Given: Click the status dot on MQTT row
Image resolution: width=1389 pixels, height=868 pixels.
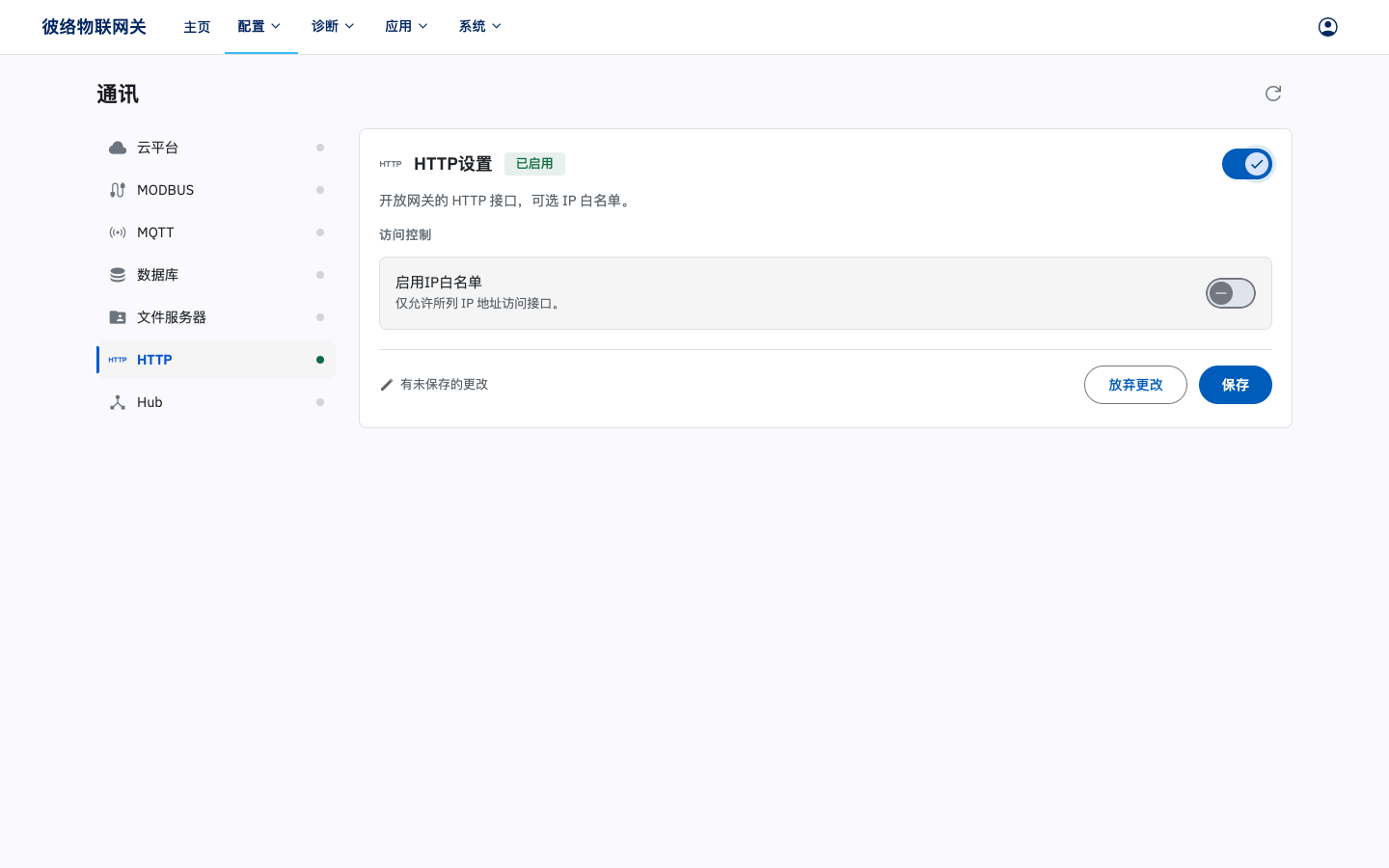Looking at the screenshot, I should 320,232.
